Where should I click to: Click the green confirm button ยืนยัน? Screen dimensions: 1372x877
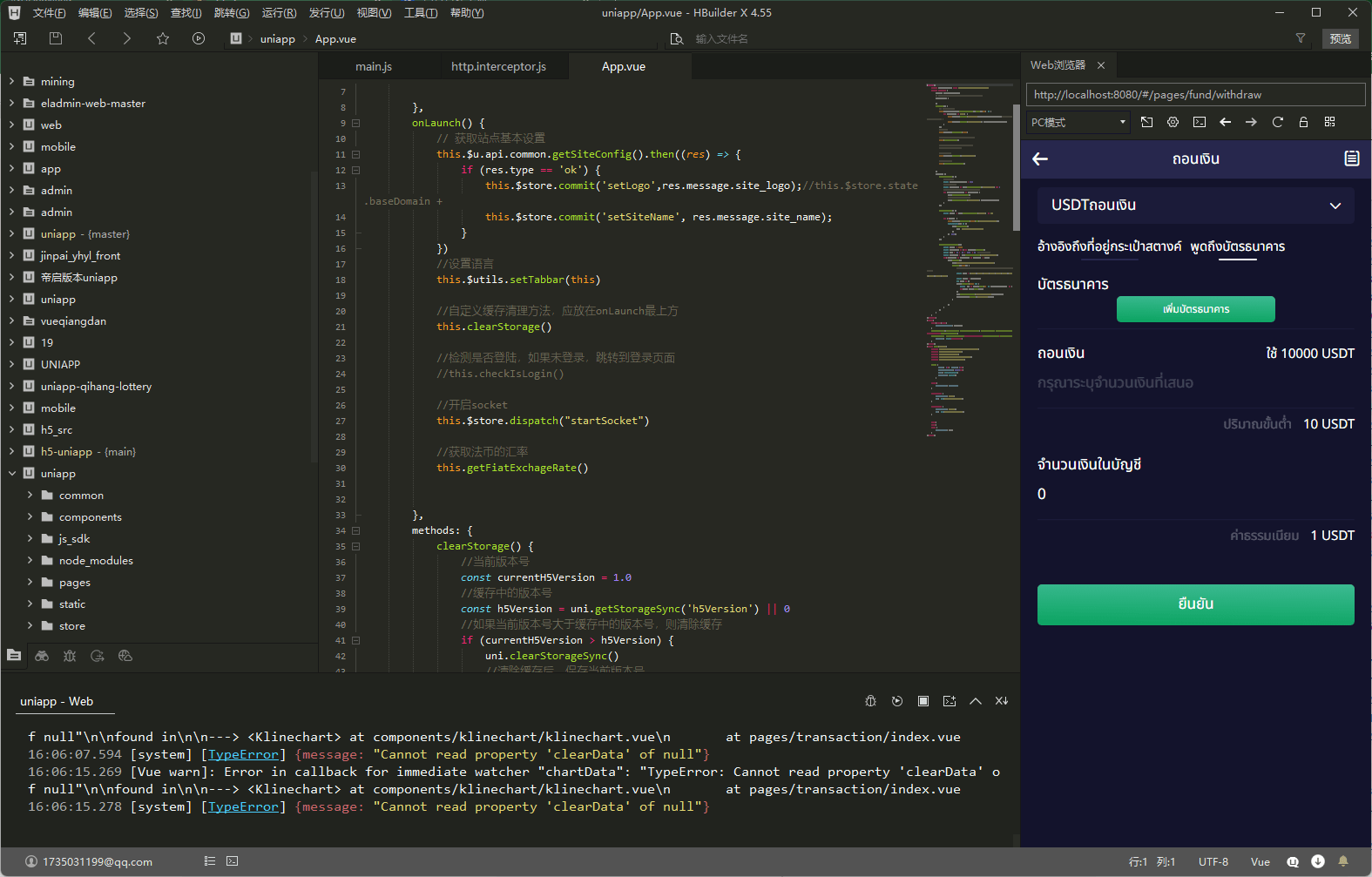click(x=1195, y=604)
